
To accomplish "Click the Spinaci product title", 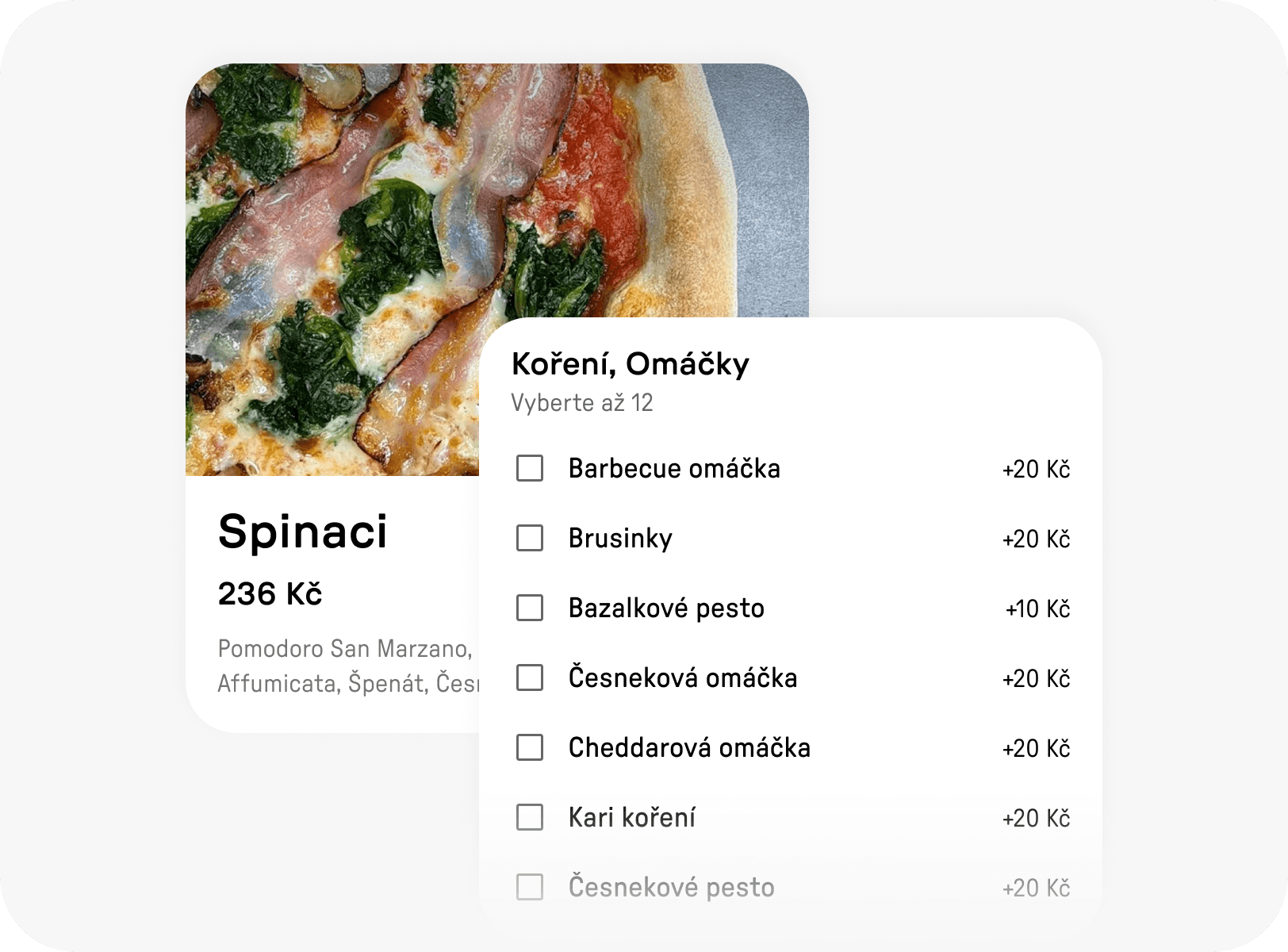I will (302, 533).
